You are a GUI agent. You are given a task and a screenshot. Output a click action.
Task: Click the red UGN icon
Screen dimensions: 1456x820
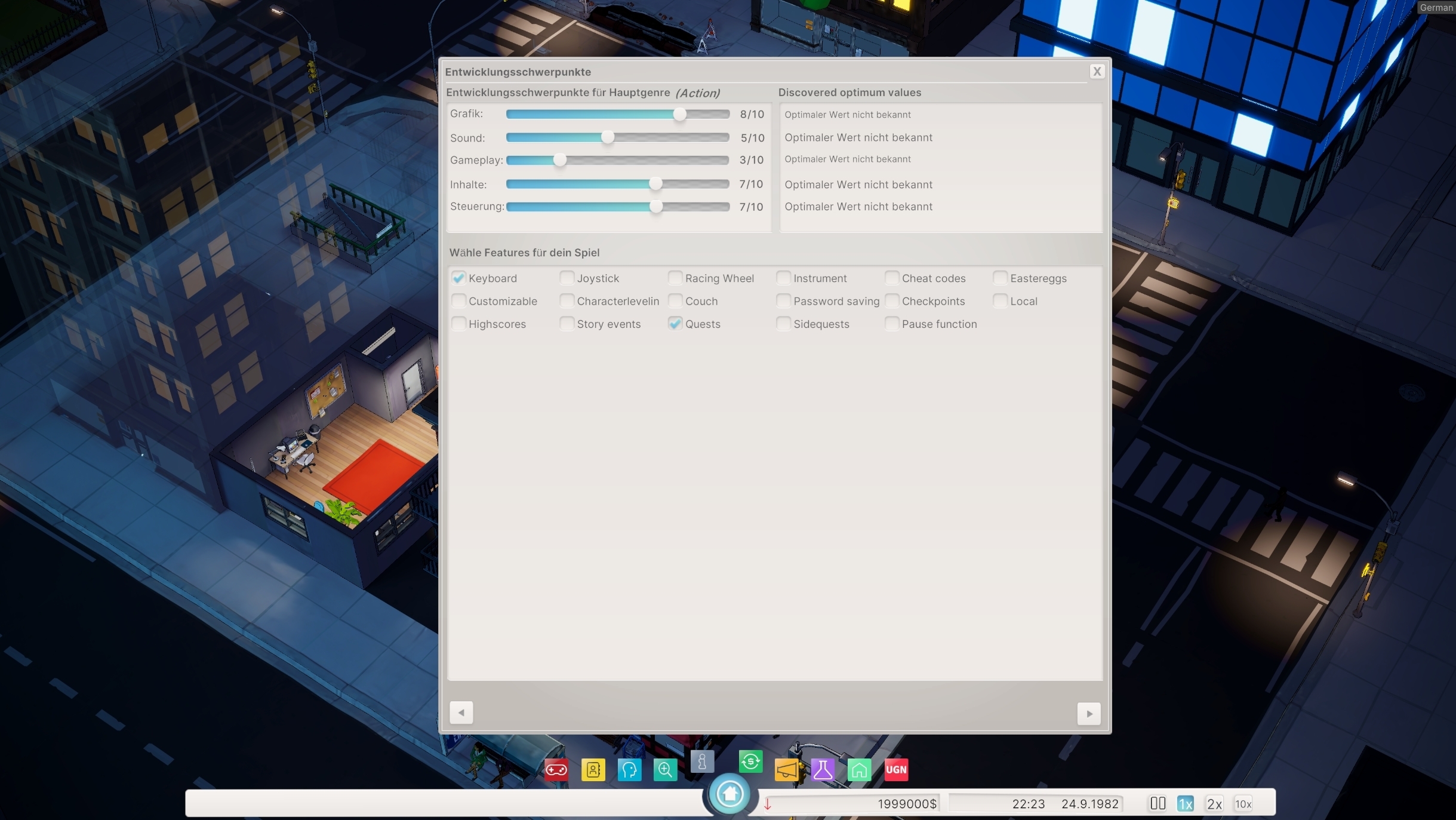[x=896, y=769]
